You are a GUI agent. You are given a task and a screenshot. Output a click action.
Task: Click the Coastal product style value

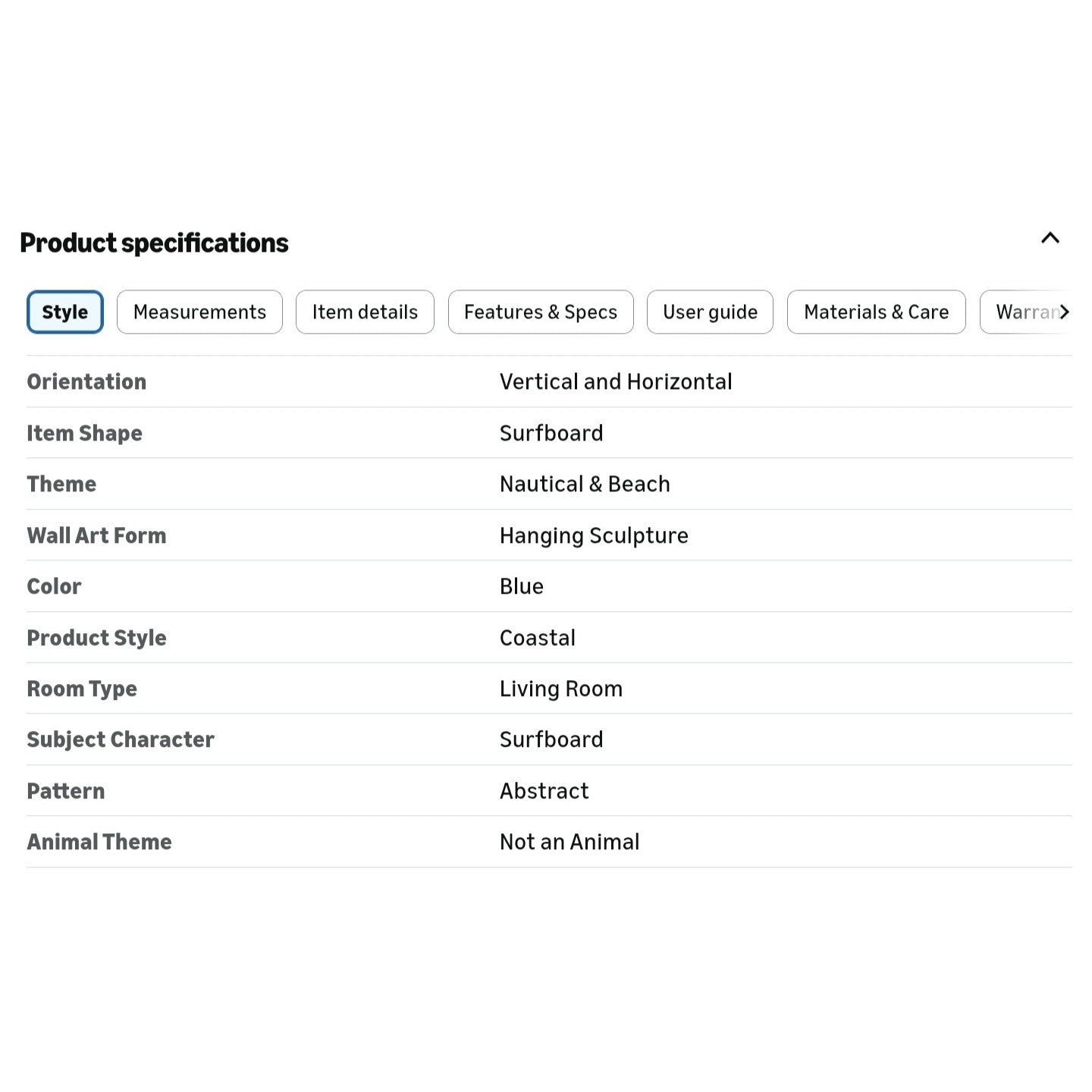[538, 638]
